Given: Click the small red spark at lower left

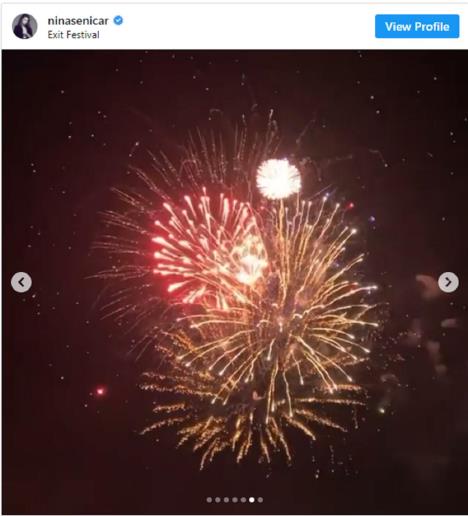Looking at the screenshot, I should pos(100,391).
